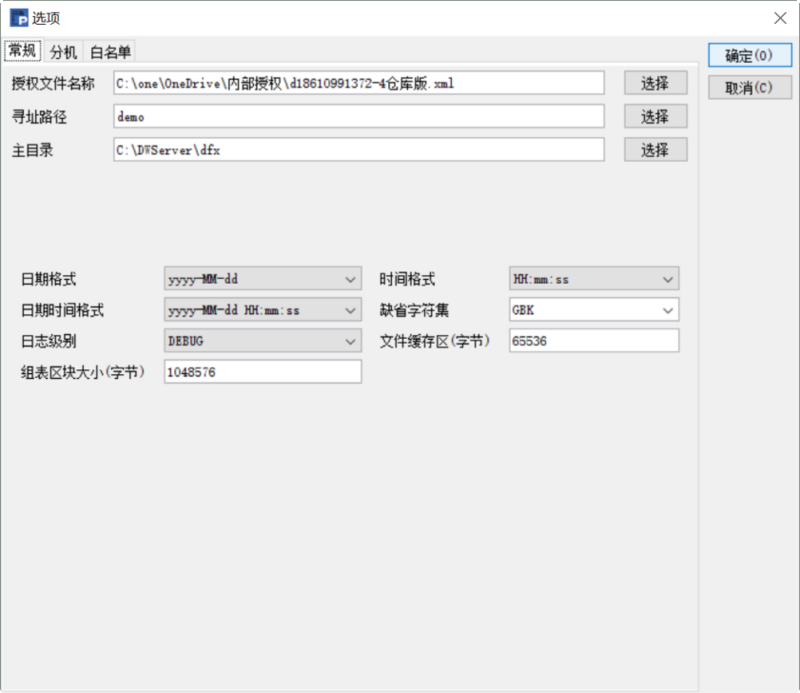The height and width of the screenshot is (693, 800).
Task: Open the 分机 tab
Action: (x=63, y=52)
